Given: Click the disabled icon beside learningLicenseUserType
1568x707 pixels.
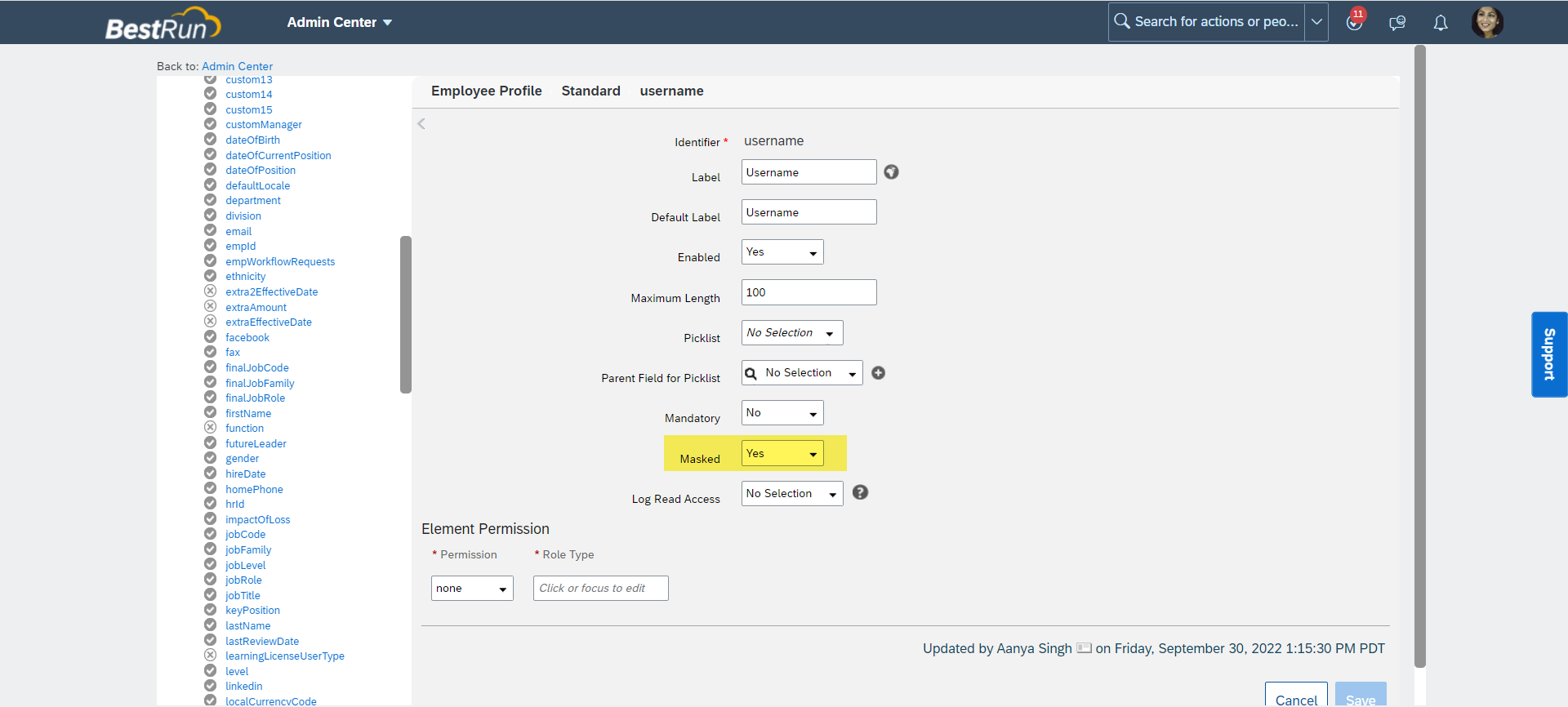Looking at the screenshot, I should point(210,656).
